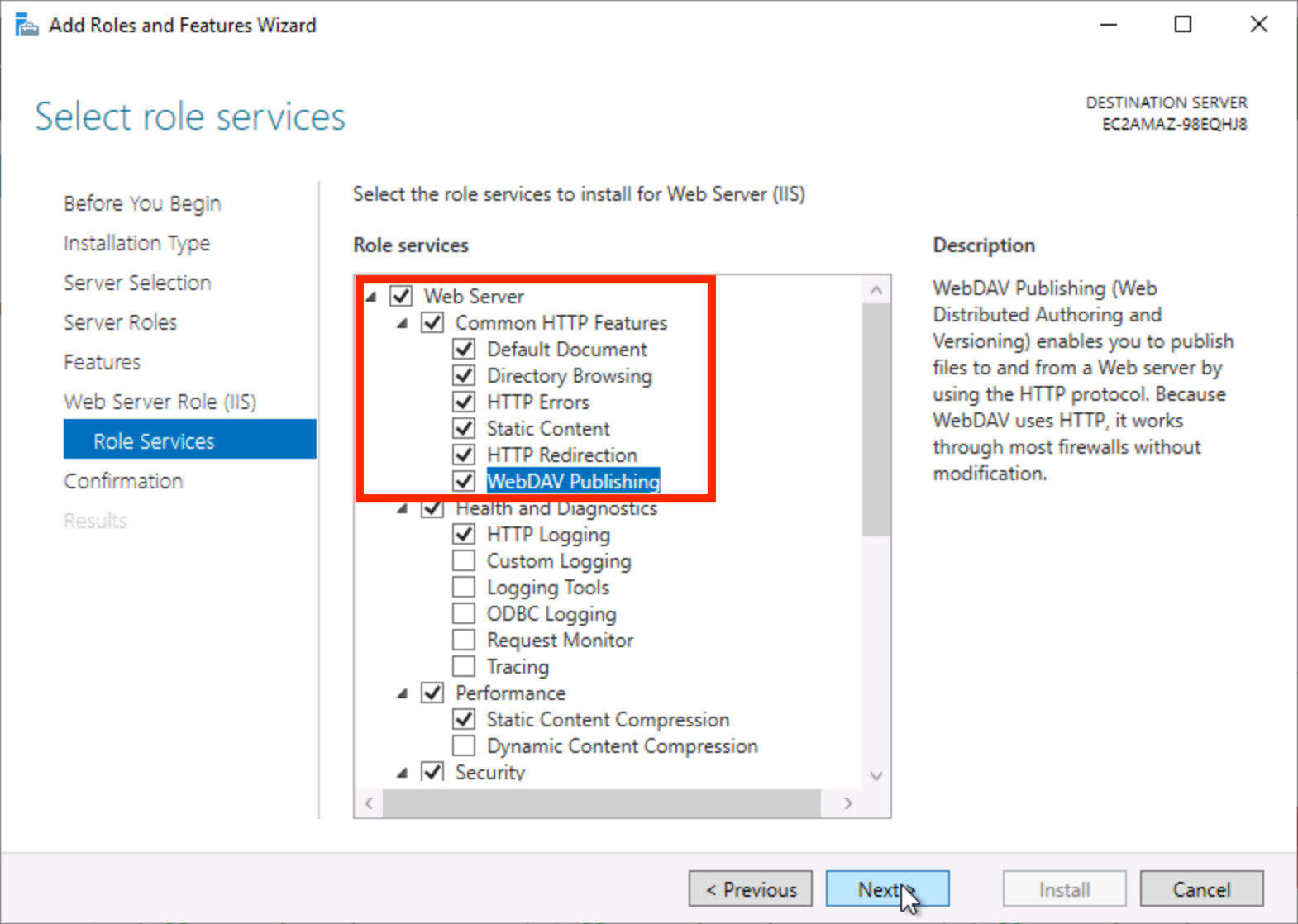Uncheck the HTTP Logging checkbox

click(464, 534)
